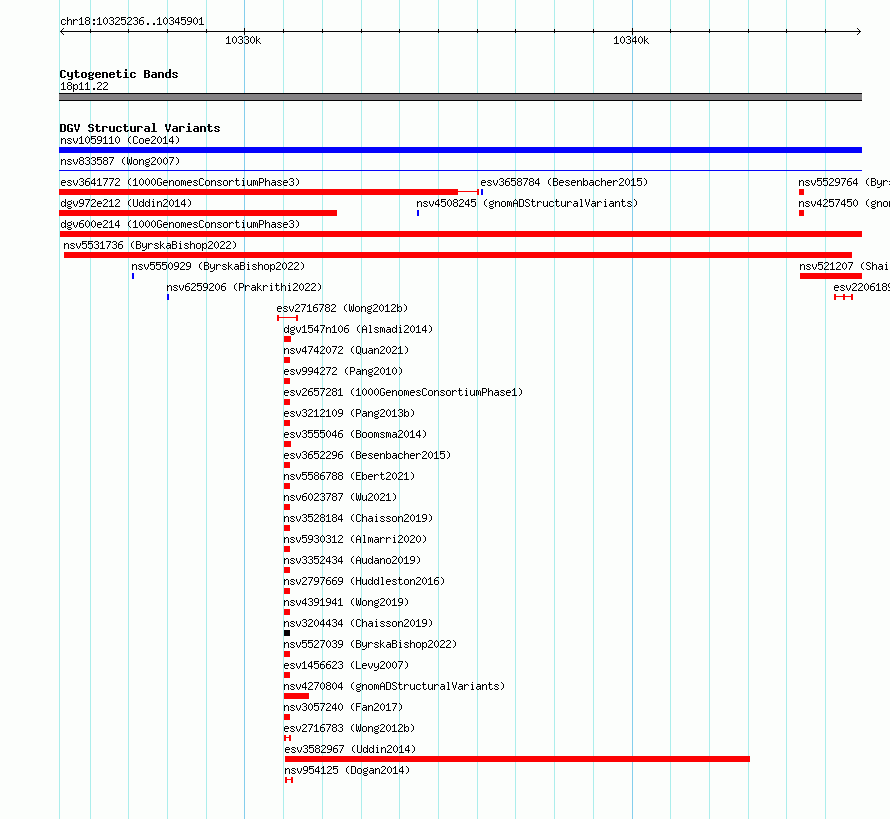This screenshot has height=819, width=890.
Task: Open nsv3352434 (Audano2019) variant
Action: point(352,560)
